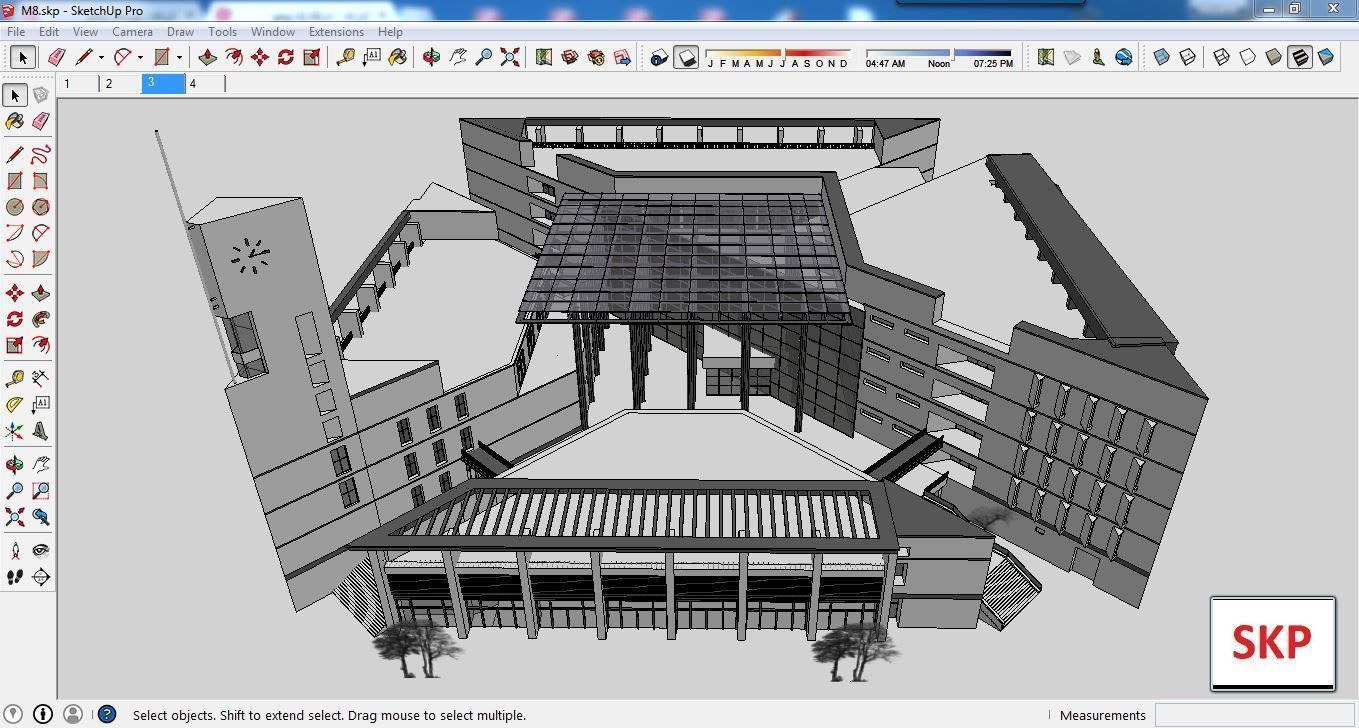1359x728 pixels.
Task: Toggle Show/Hide Shadows button
Action: [x=686, y=57]
